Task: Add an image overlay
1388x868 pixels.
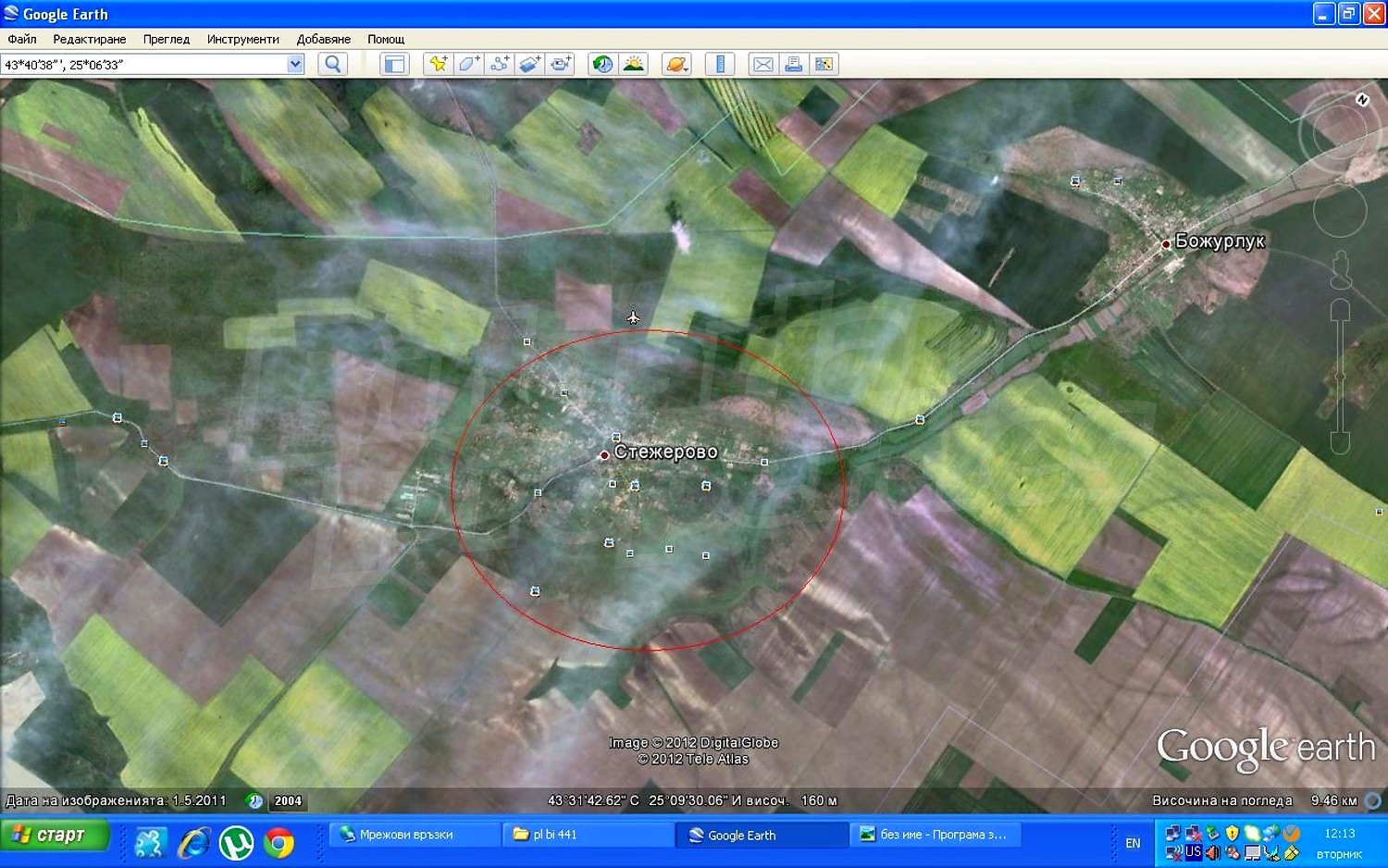Action: [x=530, y=64]
